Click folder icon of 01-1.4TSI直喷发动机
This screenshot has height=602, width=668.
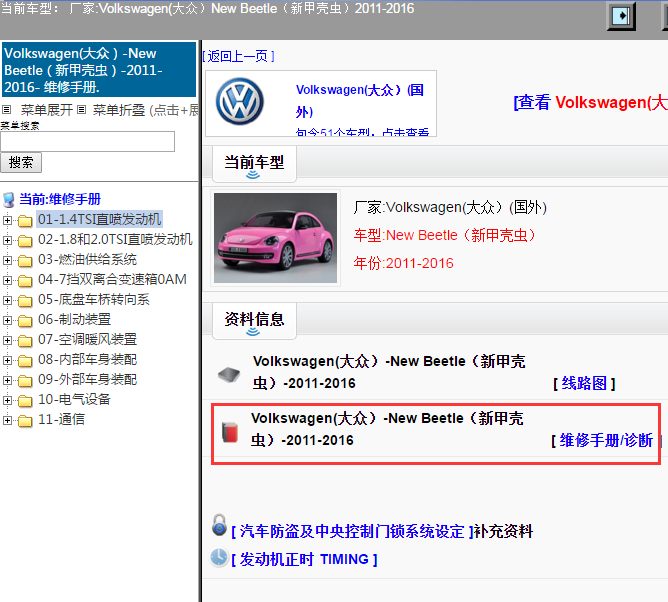(x=25, y=220)
